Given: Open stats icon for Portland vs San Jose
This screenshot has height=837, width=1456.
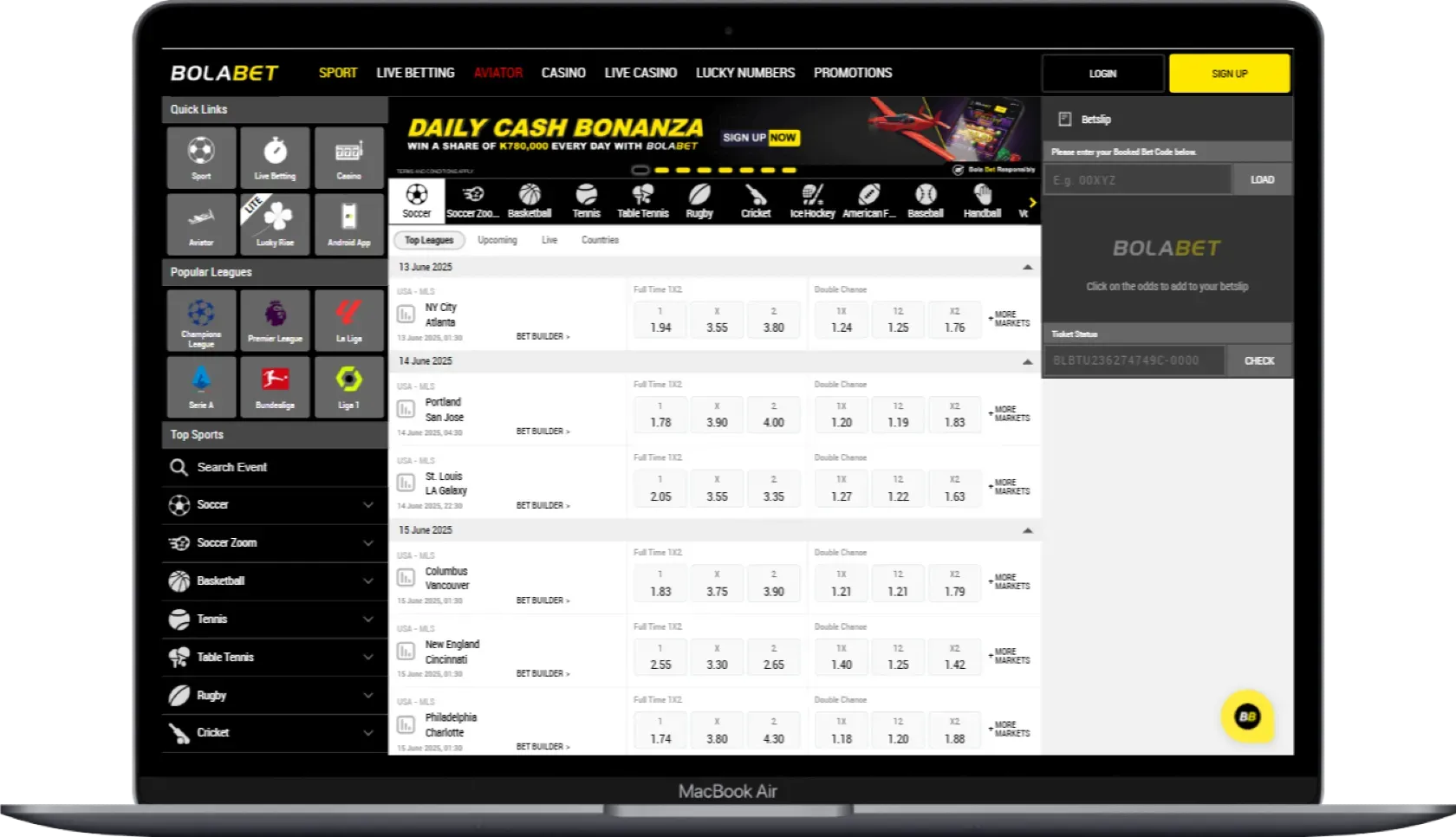Looking at the screenshot, I should [406, 409].
